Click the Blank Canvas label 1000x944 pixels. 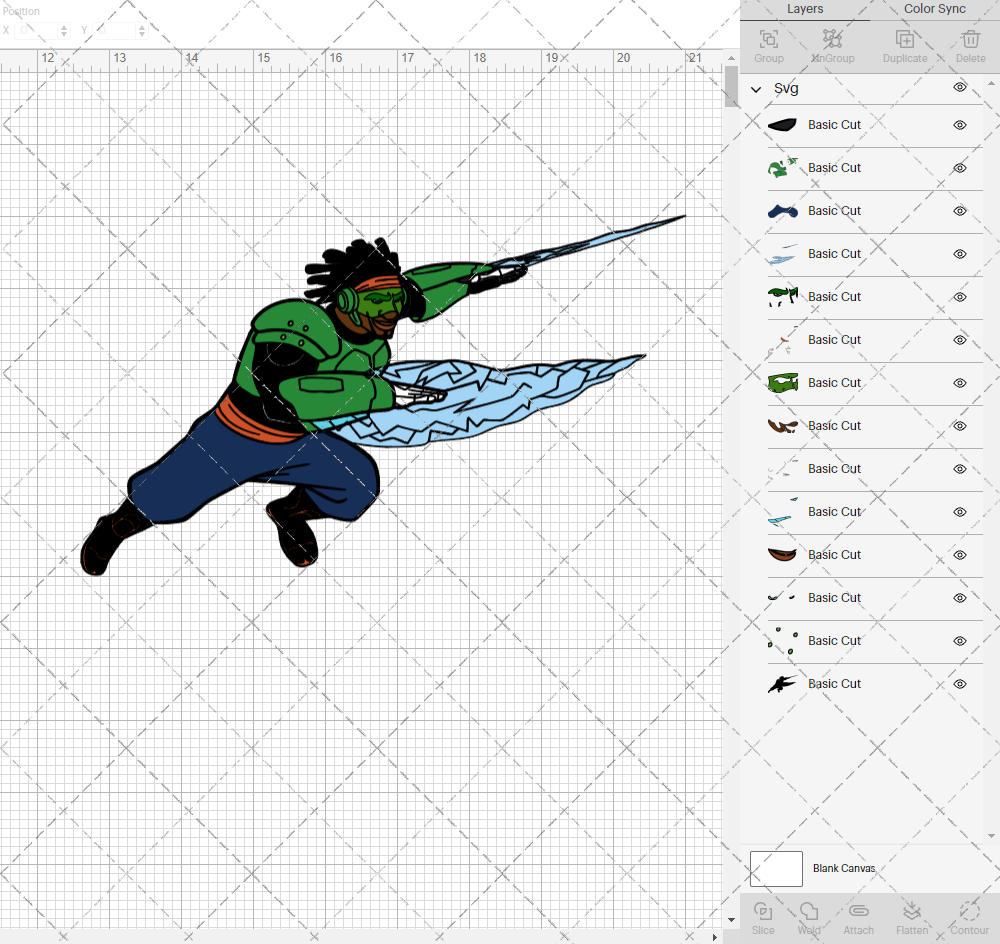point(844,868)
